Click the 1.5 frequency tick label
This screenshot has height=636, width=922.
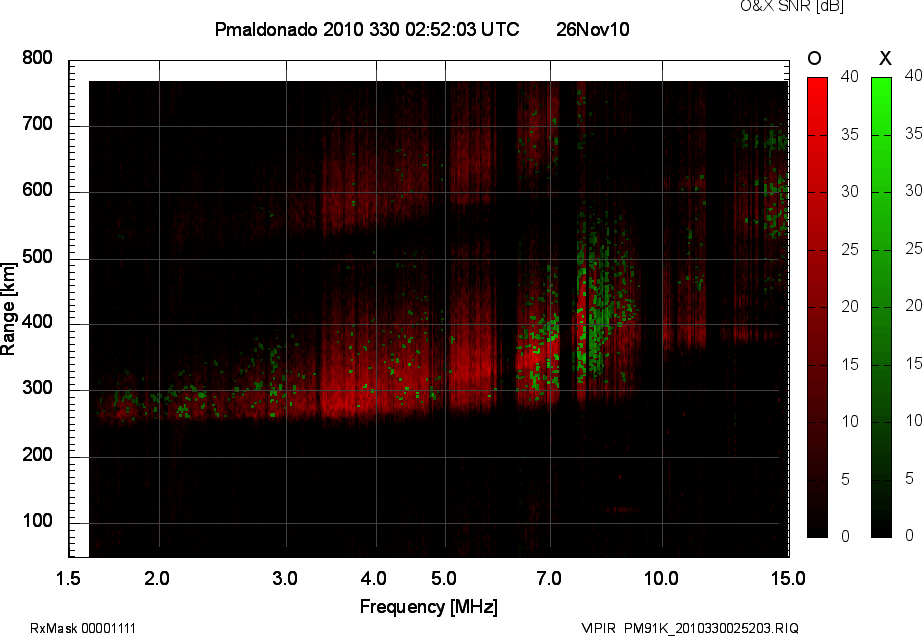pyautogui.click(x=68, y=578)
